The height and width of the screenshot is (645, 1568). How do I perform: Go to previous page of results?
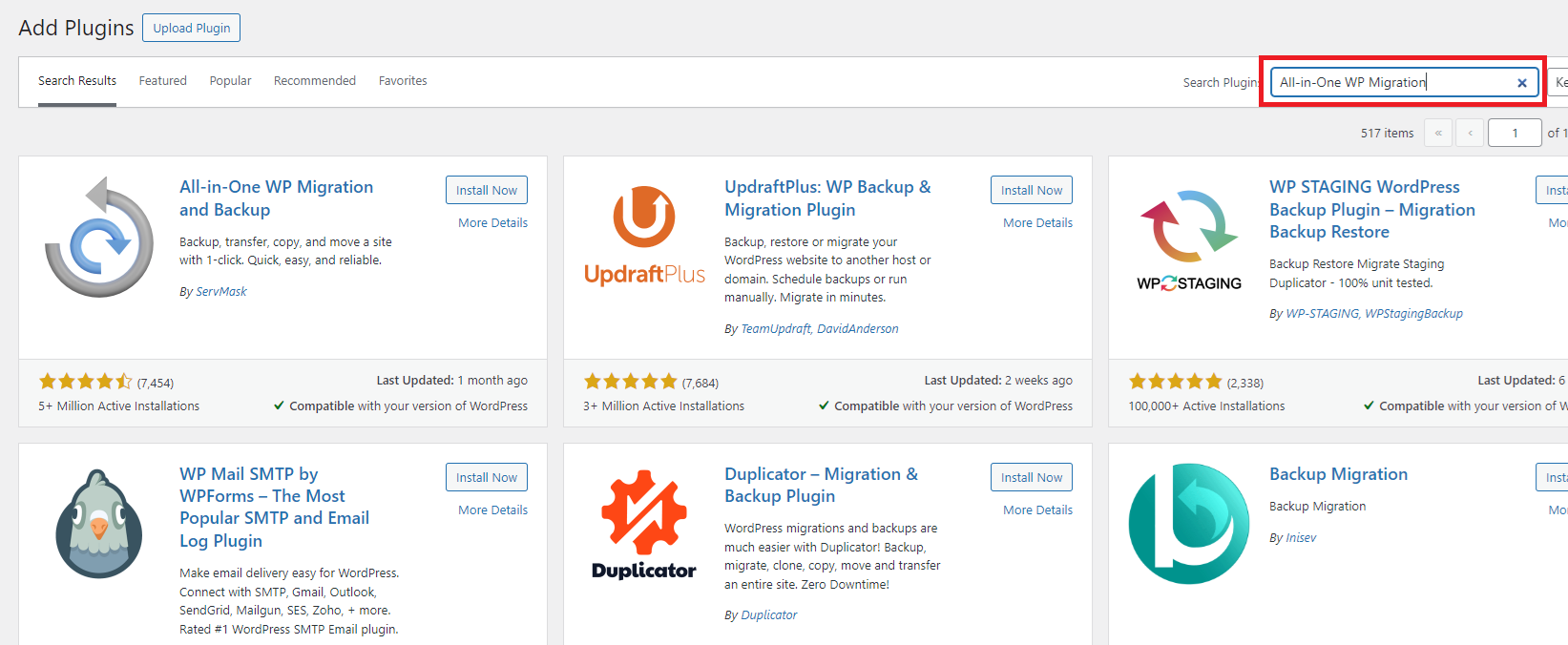pos(1471,133)
